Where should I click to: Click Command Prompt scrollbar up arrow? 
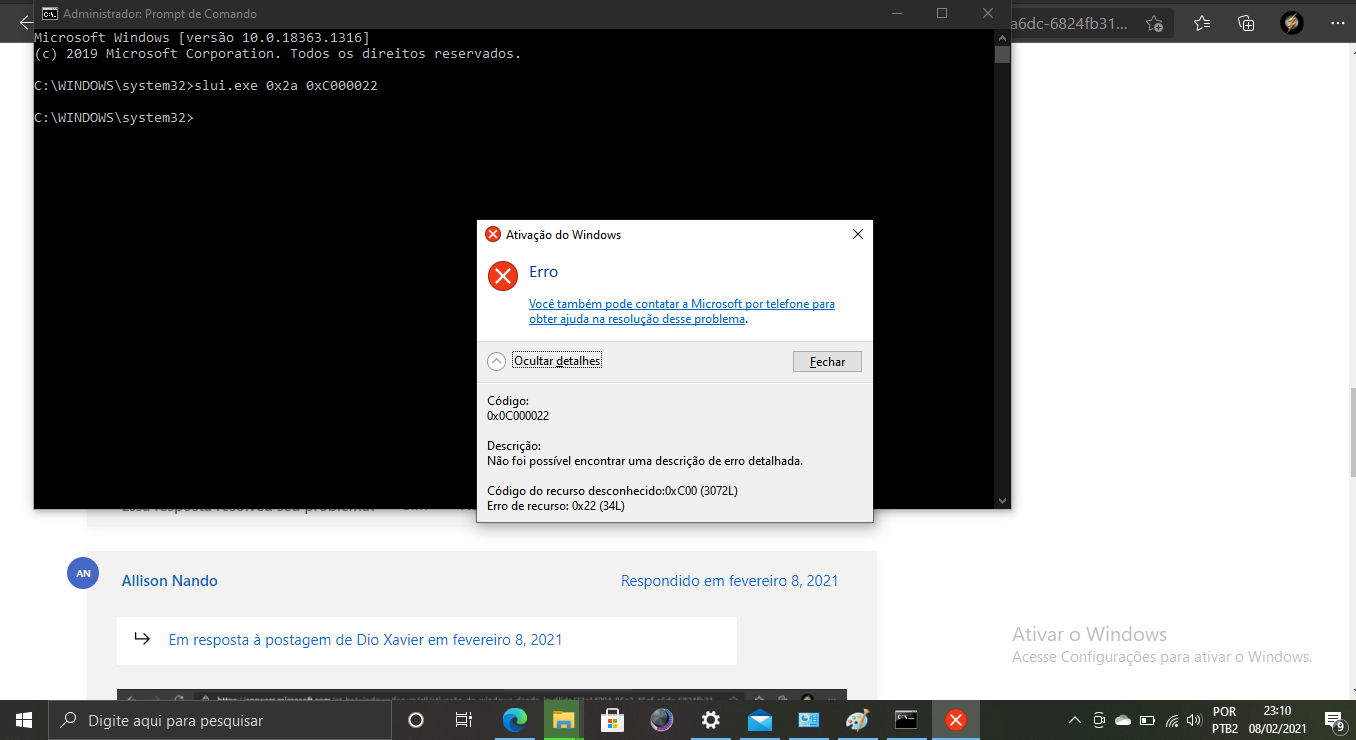click(x=1002, y=37)
